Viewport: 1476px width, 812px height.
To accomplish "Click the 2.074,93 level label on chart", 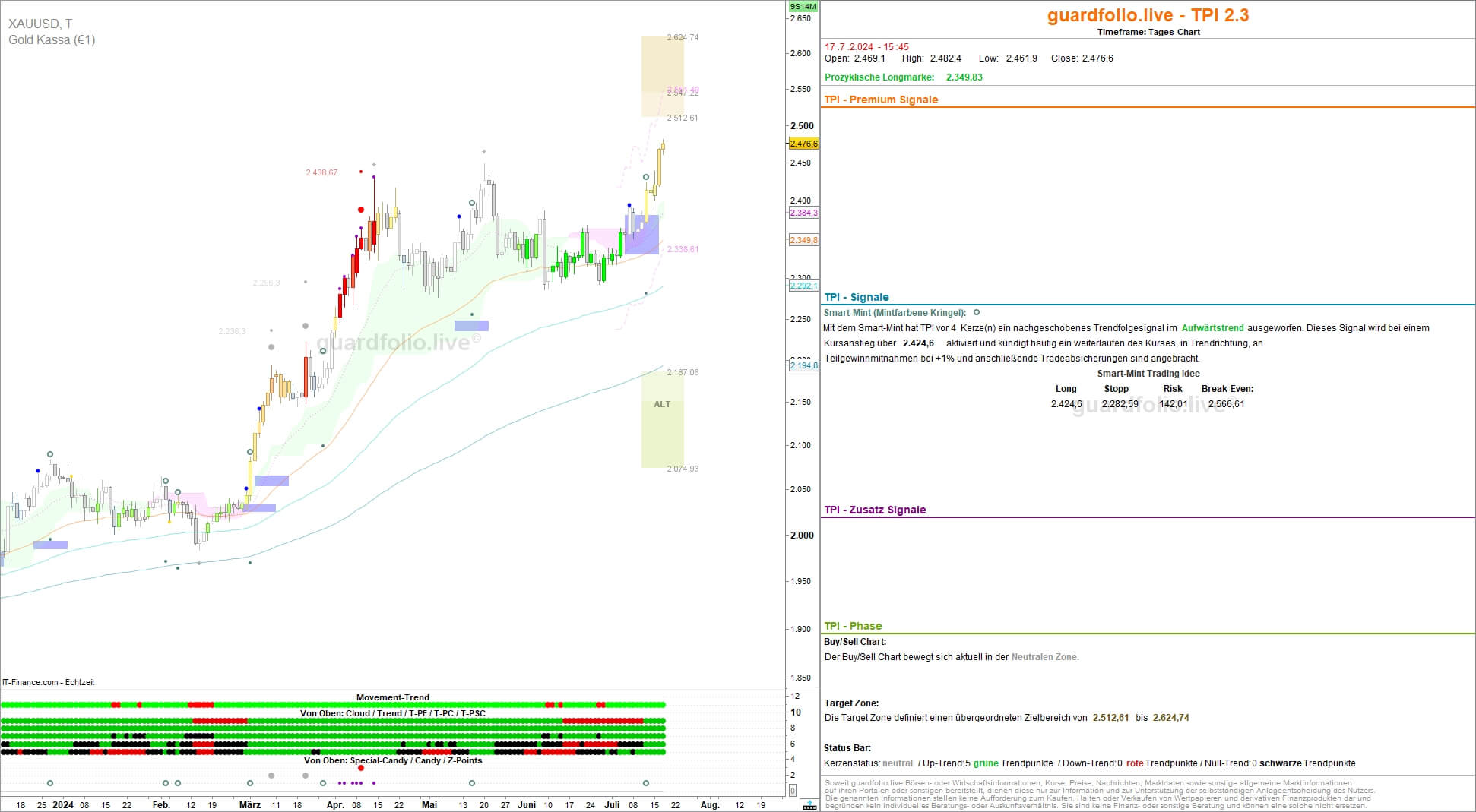I will tap(683, 469).
